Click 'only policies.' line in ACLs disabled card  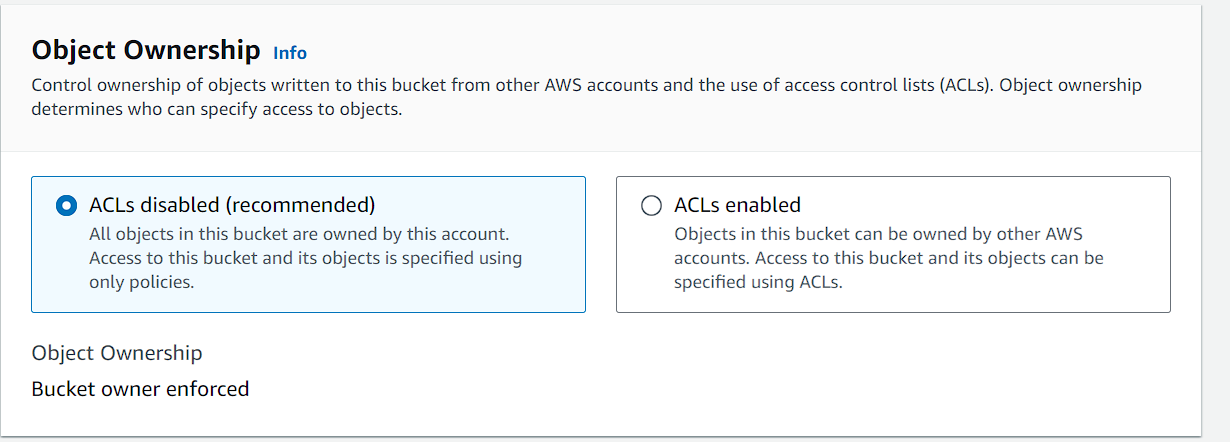[x=141, y=282]
